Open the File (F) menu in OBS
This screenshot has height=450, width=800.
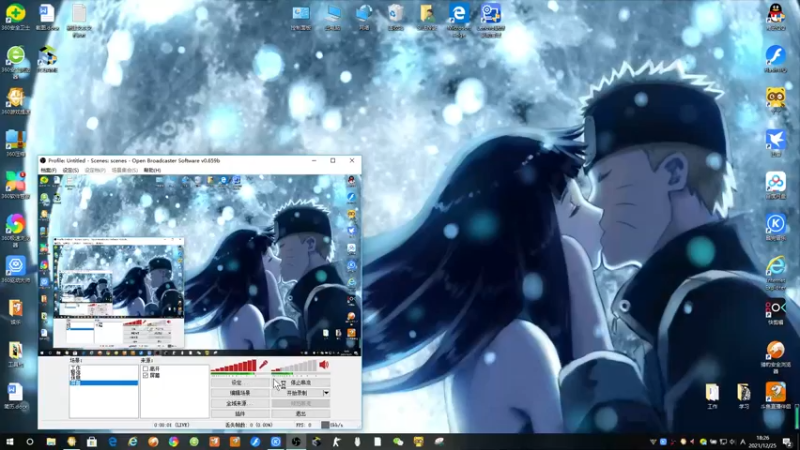(x=48, y=170)
